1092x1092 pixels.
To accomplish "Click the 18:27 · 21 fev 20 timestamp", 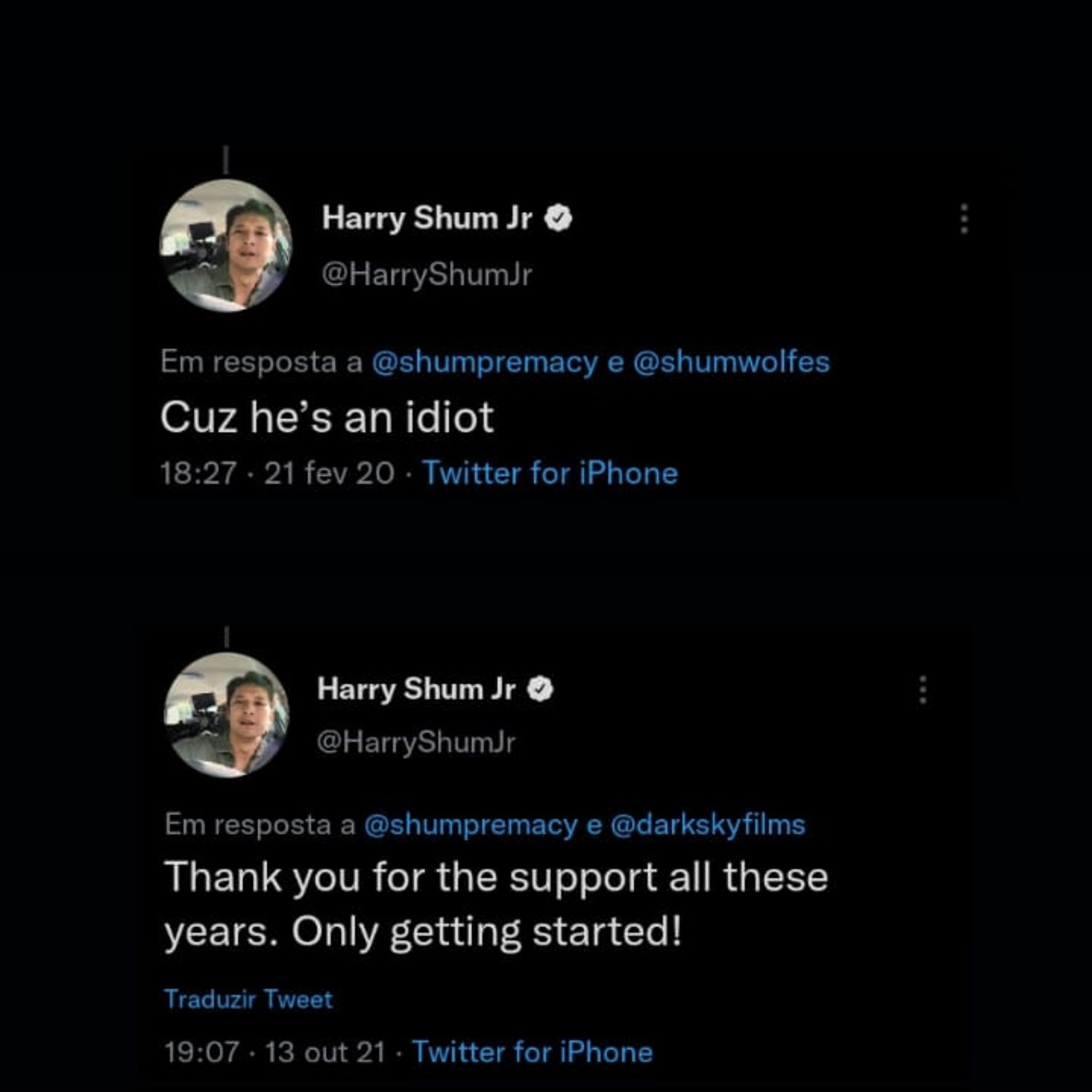I will pyautogui.click(x=277, y=473).
